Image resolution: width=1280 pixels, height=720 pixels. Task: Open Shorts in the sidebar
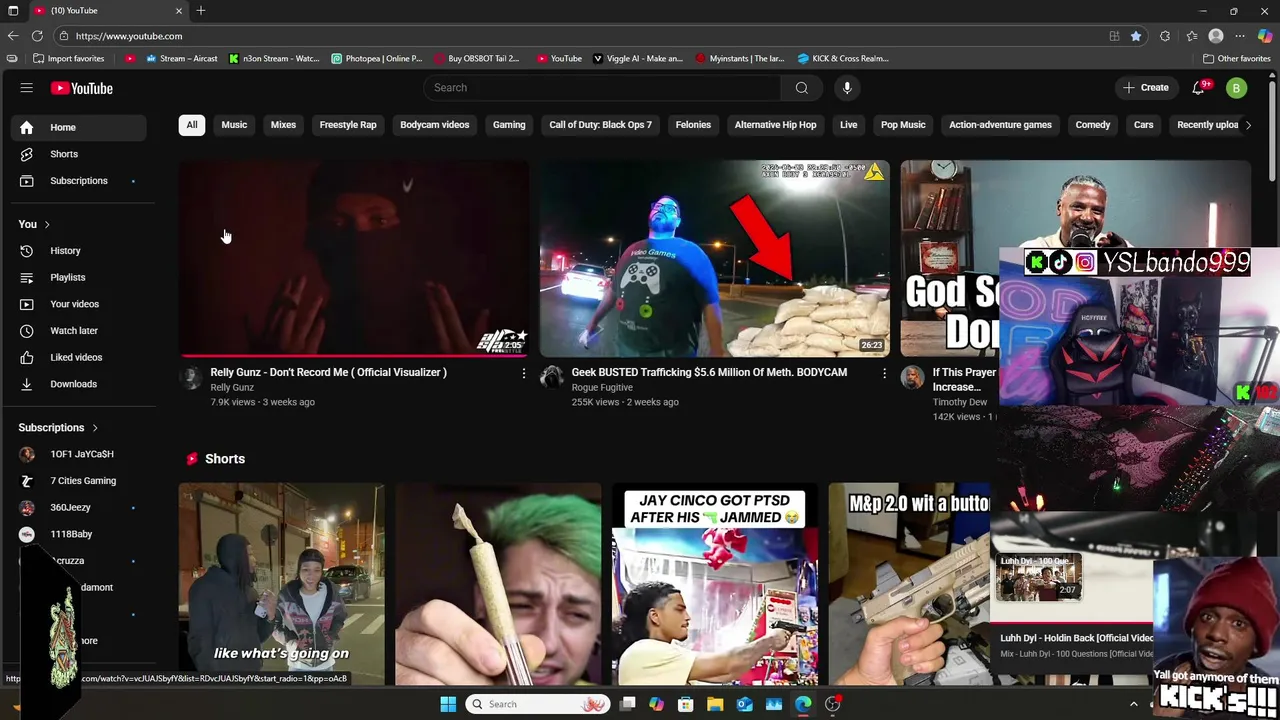click(79, 154)
